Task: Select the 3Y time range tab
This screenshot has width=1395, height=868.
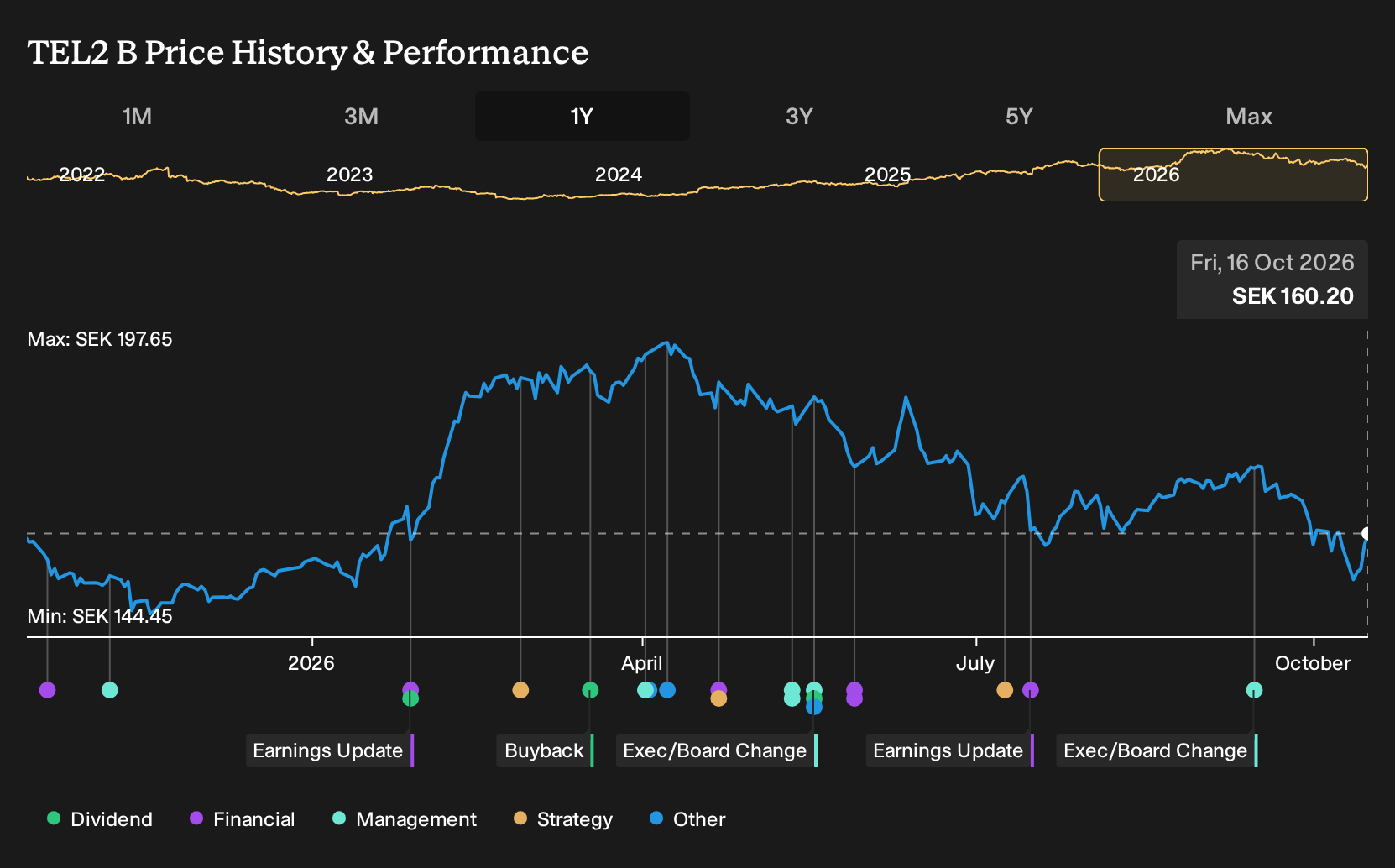Action: [x=799, y=116]
